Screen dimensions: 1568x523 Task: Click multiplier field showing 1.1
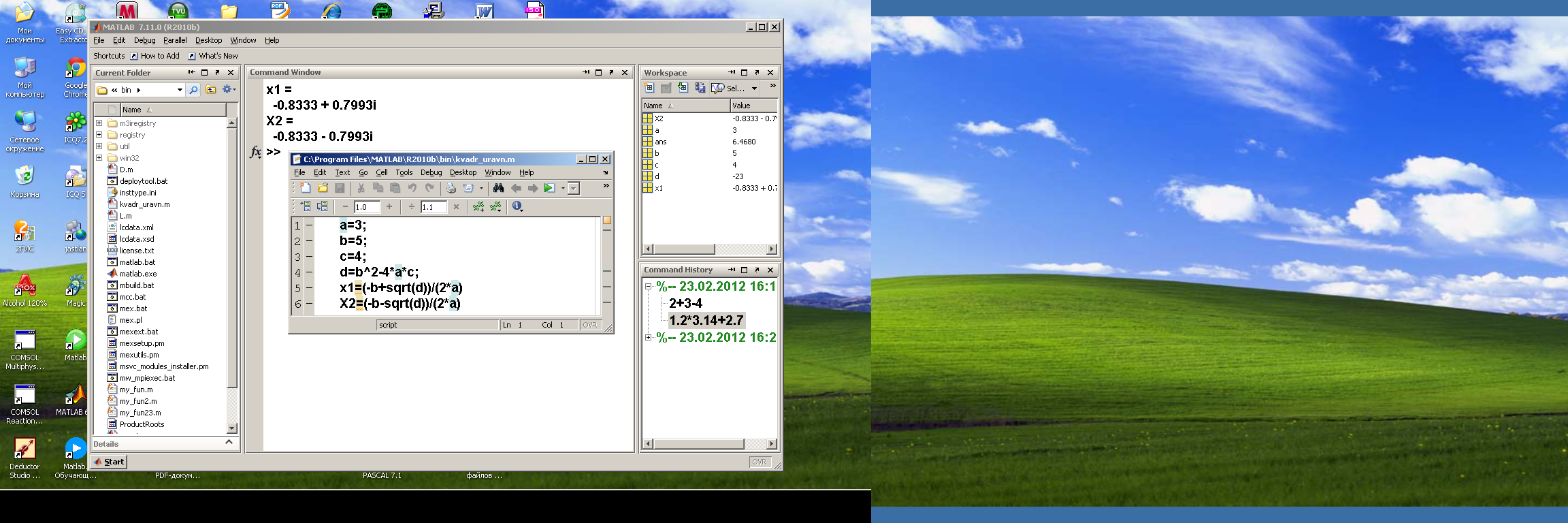[x=434, y=207]
